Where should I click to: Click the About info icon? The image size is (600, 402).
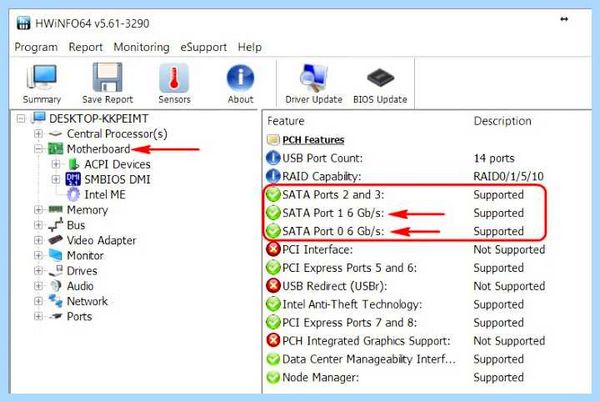click(240, 78)
